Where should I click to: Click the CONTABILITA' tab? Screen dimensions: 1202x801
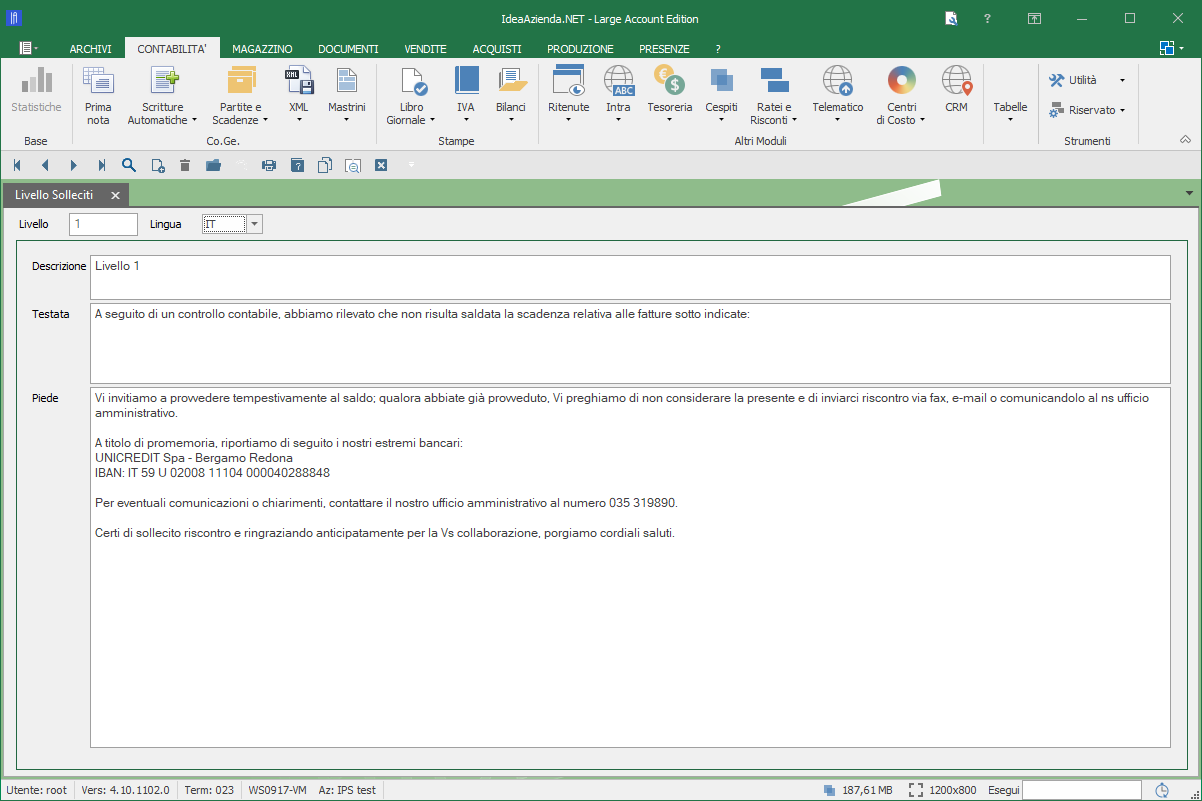172,48
